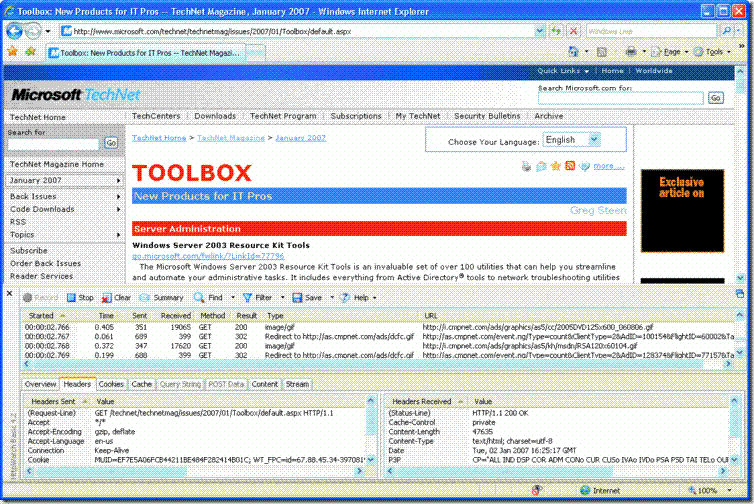Switch to the Content tab
Screen dimensions: 754x504
[264, 384]
